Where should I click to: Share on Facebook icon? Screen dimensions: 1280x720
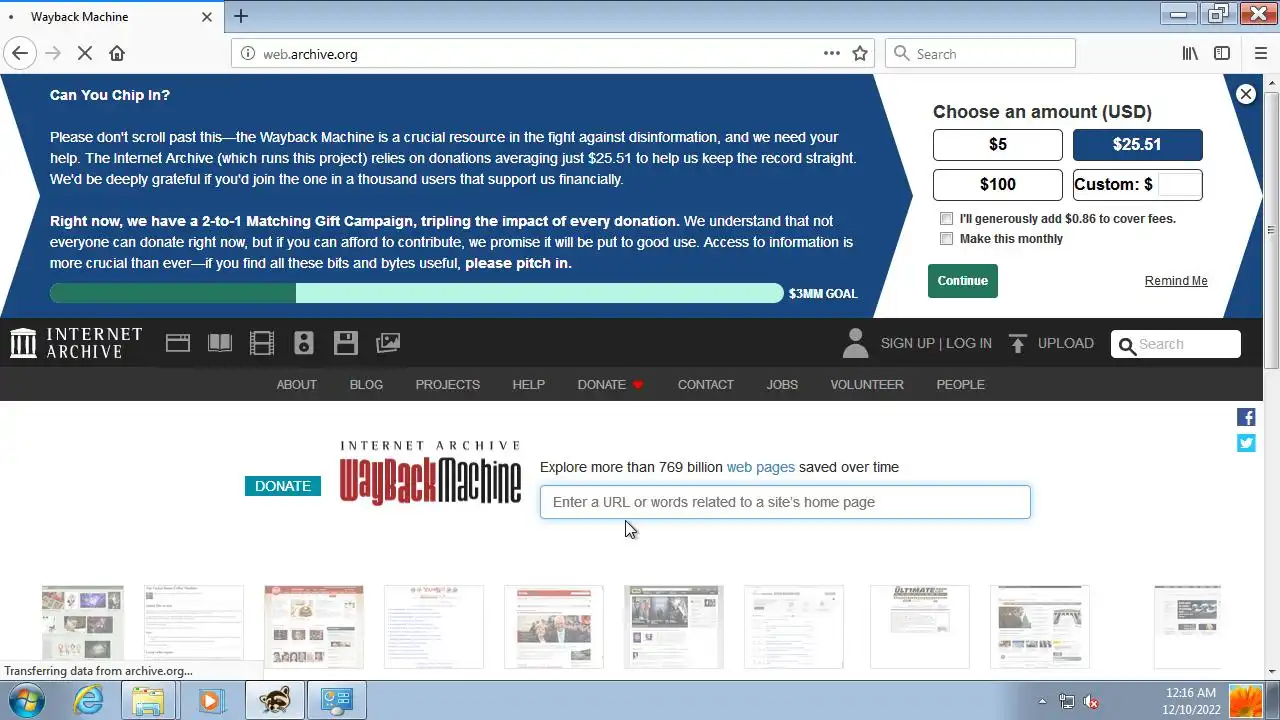[x=1246, y=417]
